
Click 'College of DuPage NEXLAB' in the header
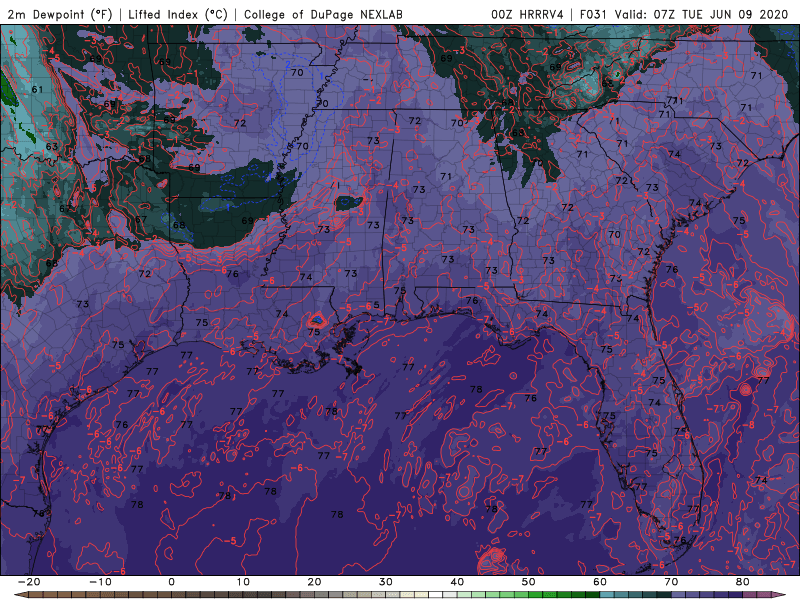click(323, 14)
